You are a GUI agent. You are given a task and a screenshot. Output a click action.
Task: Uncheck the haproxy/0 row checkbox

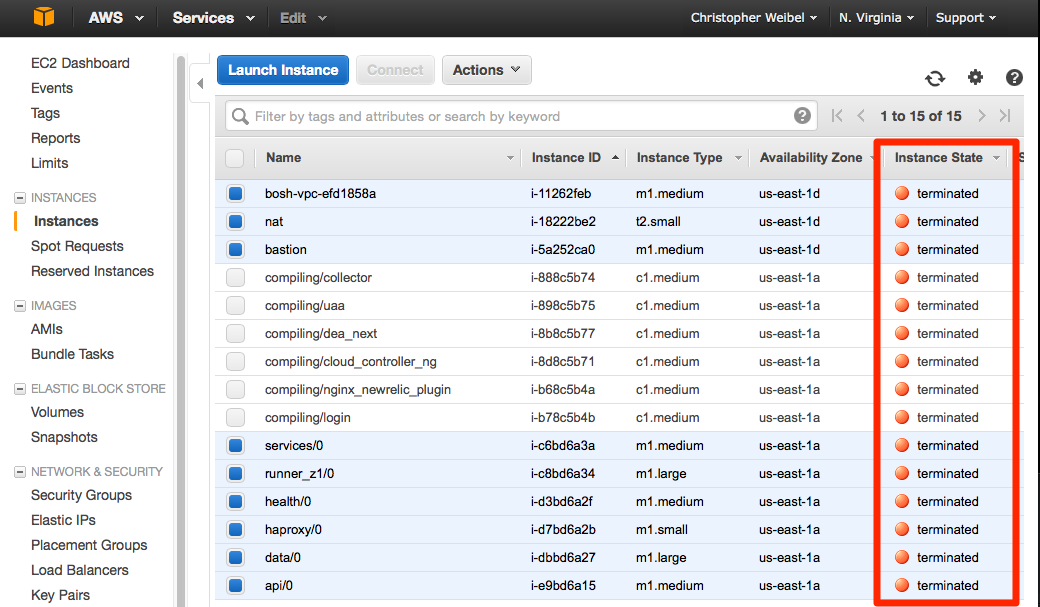coord(235,529)
